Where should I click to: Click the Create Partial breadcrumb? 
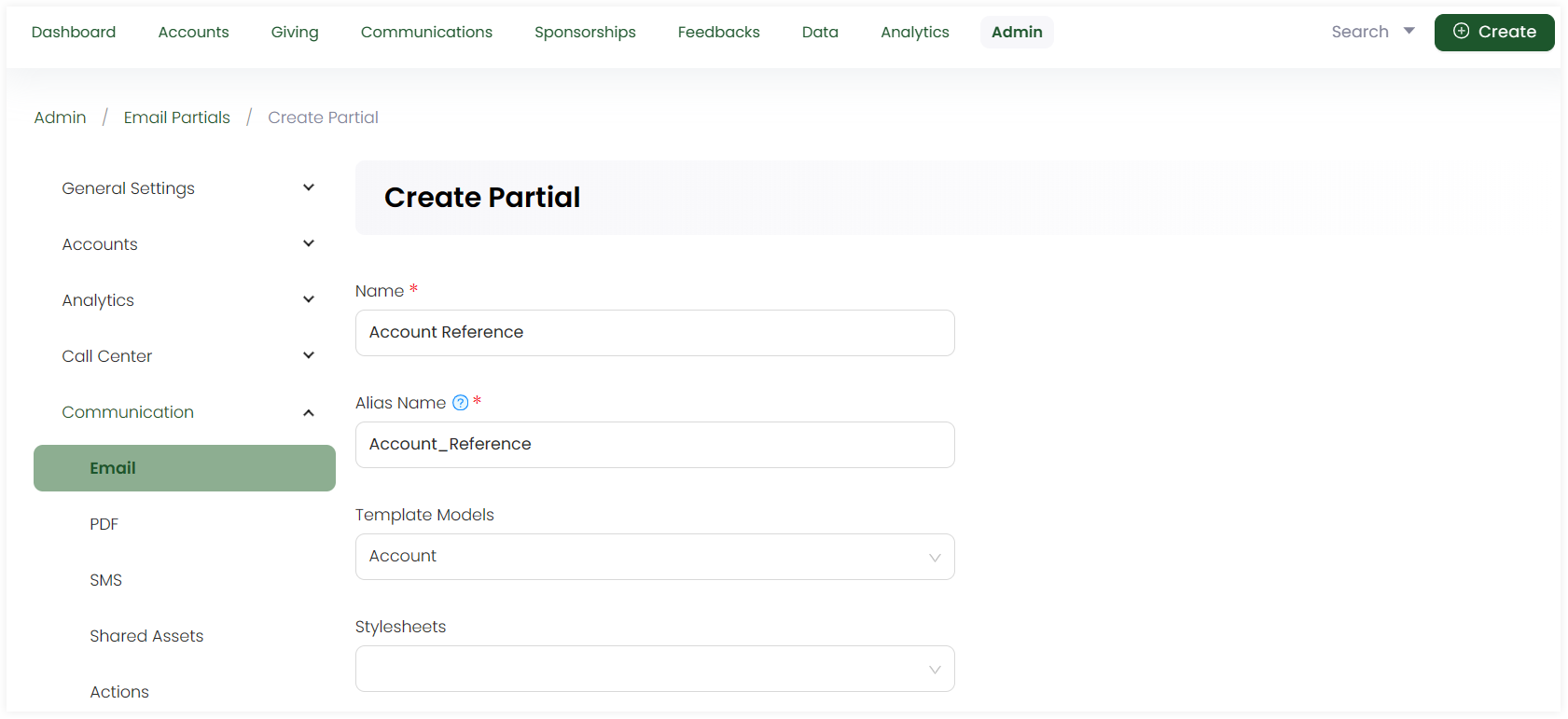(x=323, y=118)
